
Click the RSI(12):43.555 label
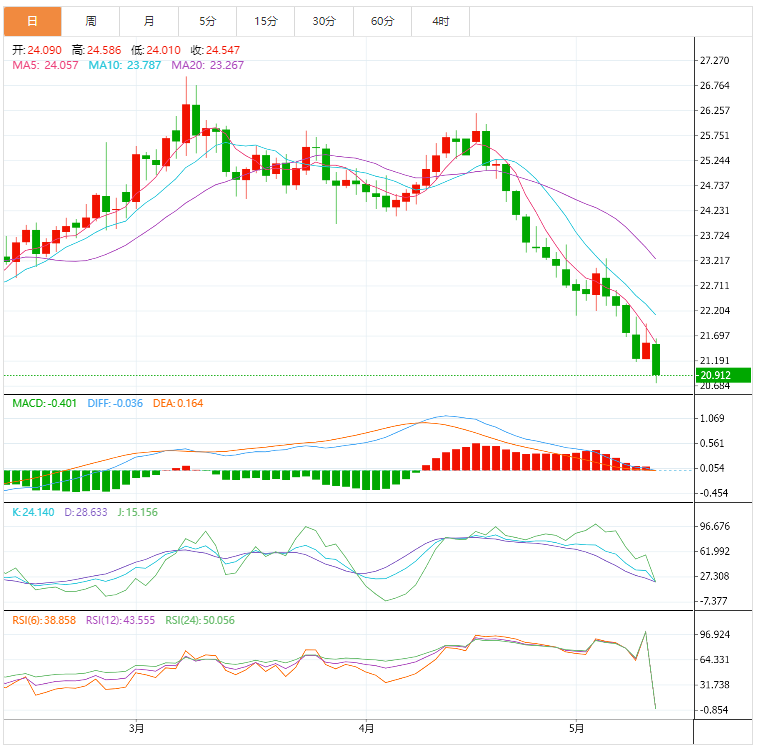click(x=120, y=620)
